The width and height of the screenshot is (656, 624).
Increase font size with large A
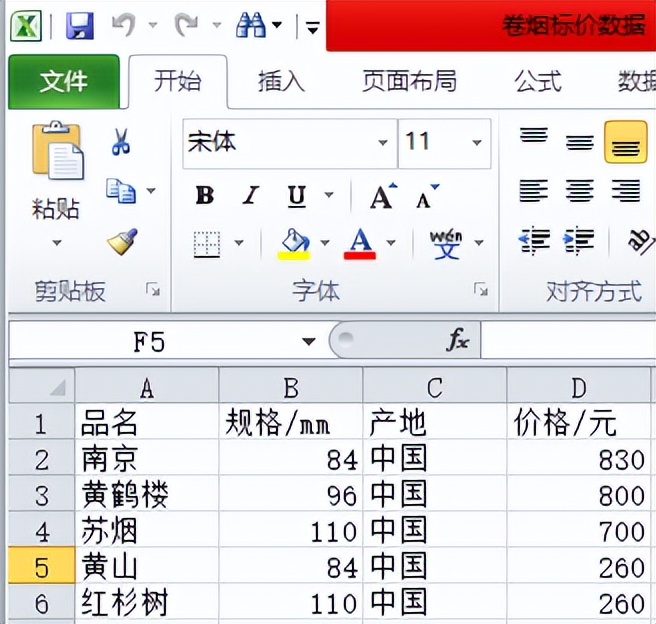click(x=383, y=196)
